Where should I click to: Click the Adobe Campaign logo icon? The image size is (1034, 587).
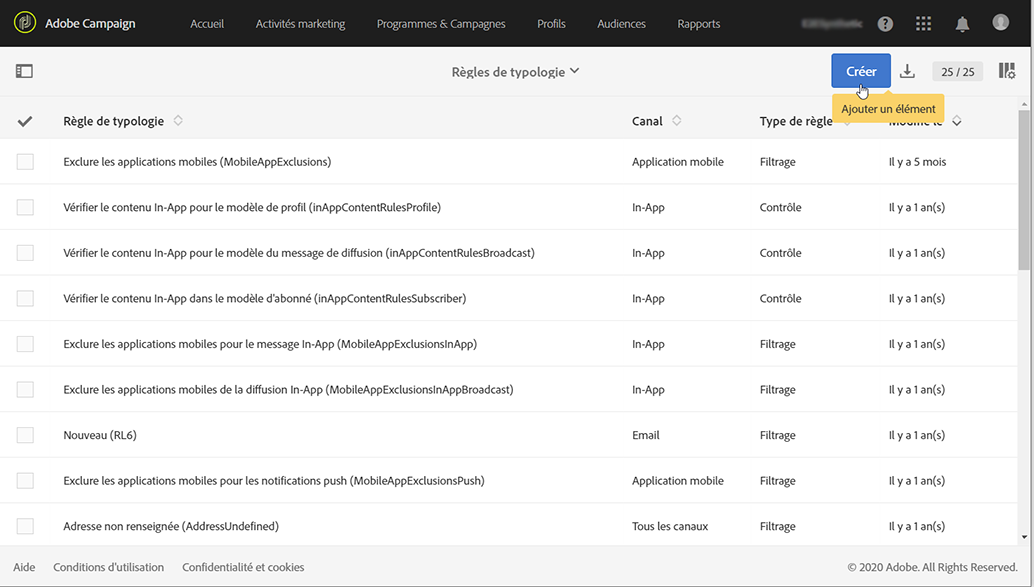[25, 23]
